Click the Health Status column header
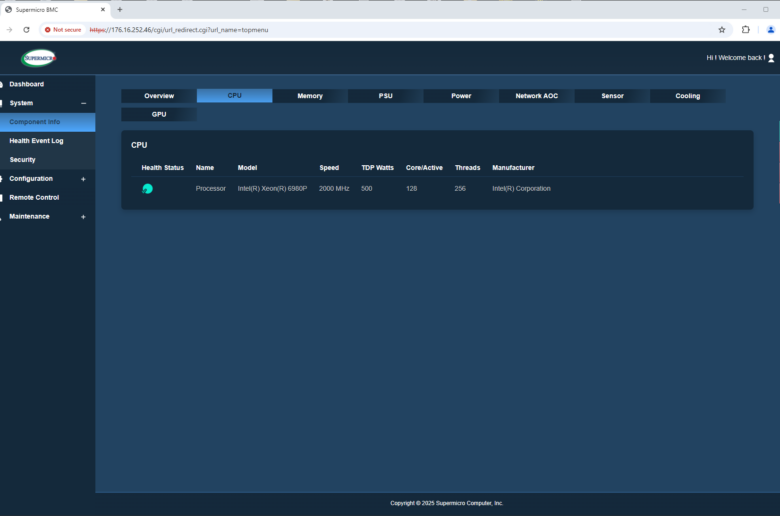Image resolution: width=780 pixels, height=516 pixels. point(162,168)
